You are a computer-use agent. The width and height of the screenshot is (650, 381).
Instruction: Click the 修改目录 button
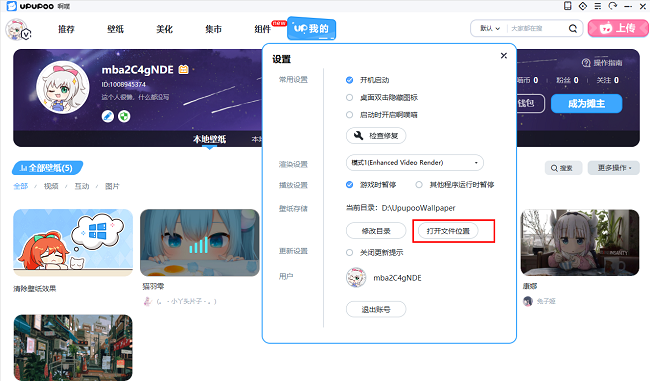pyautogui.click(x=376, y=231)
